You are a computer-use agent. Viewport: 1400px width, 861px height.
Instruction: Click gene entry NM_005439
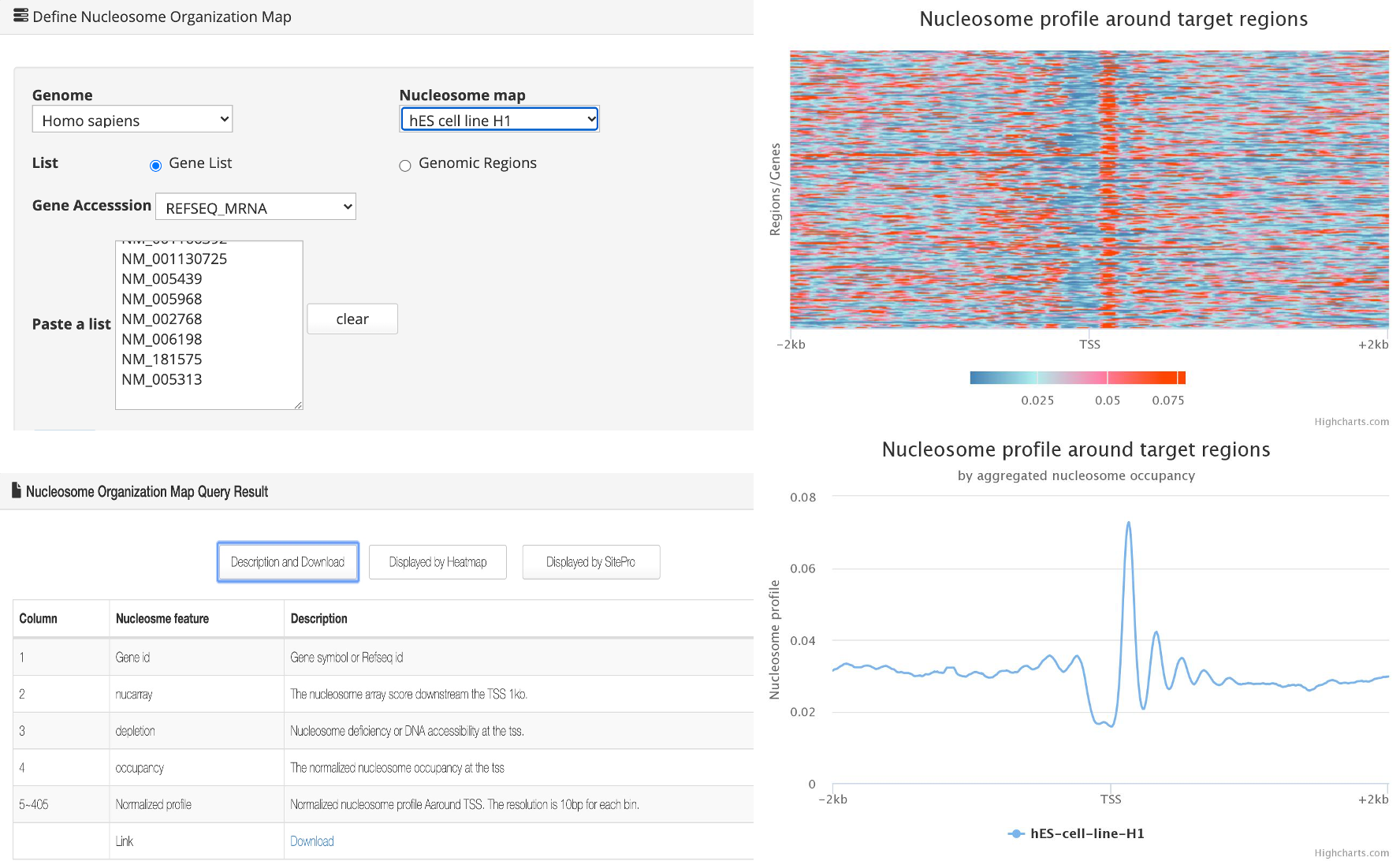[x=162, y=279]
